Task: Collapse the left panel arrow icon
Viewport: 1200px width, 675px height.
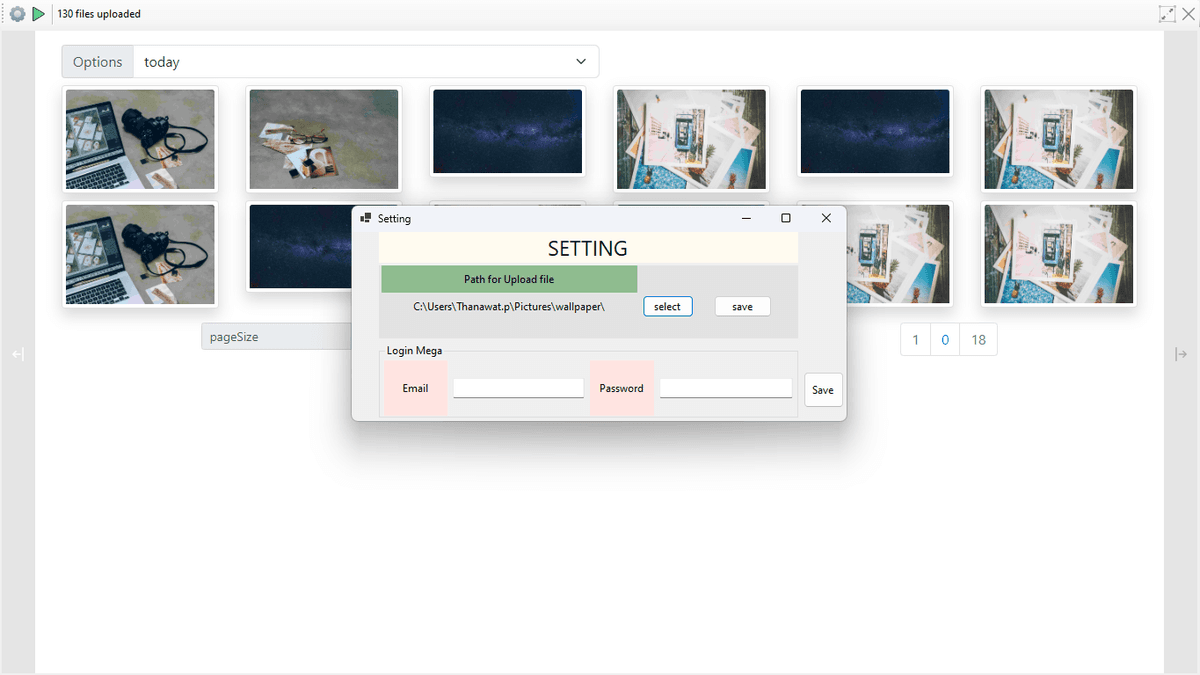Action: click(18, 354)
